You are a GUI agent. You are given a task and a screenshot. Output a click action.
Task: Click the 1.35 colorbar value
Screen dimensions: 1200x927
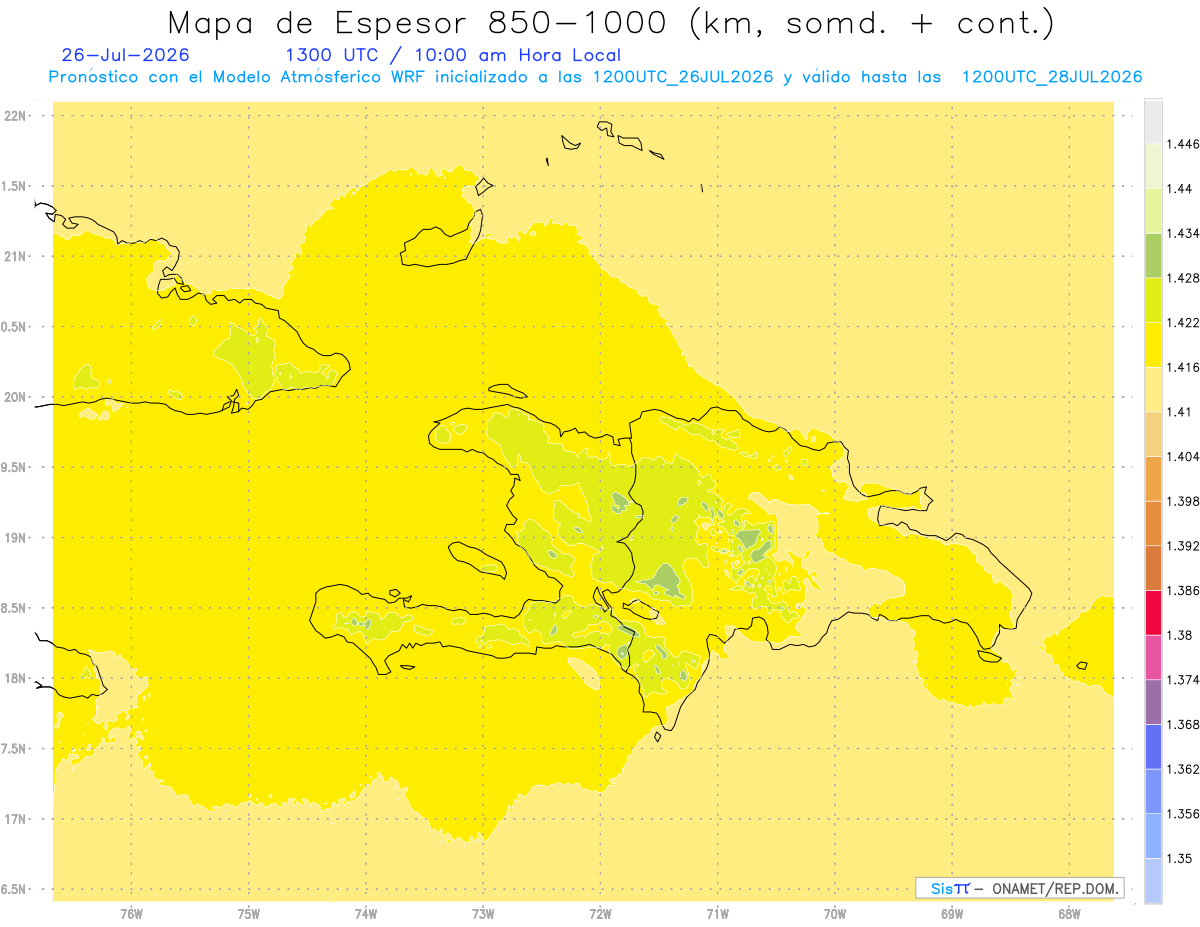(x=1180, y=858)
